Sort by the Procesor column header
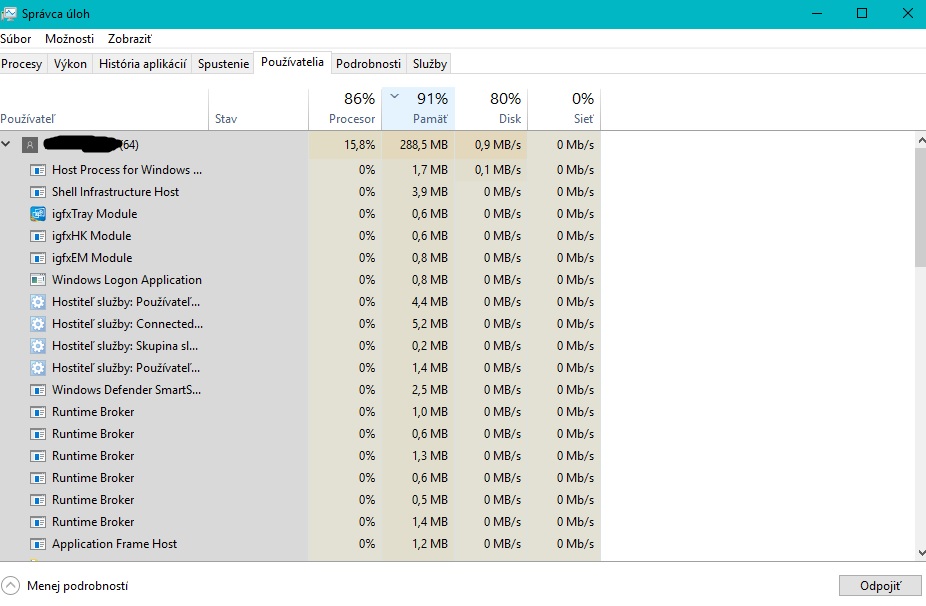 coord(345,108)
